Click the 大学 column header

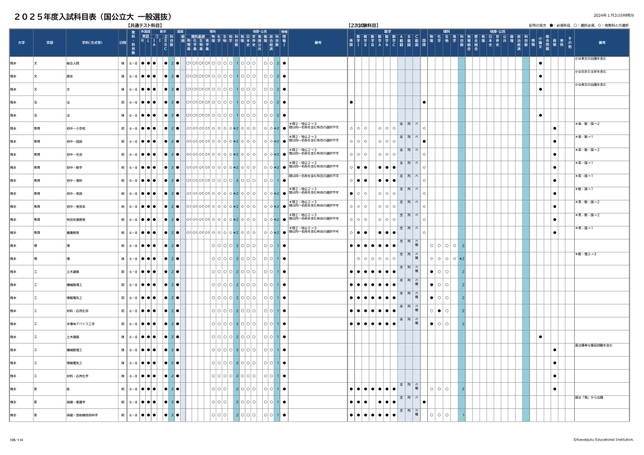17,43
